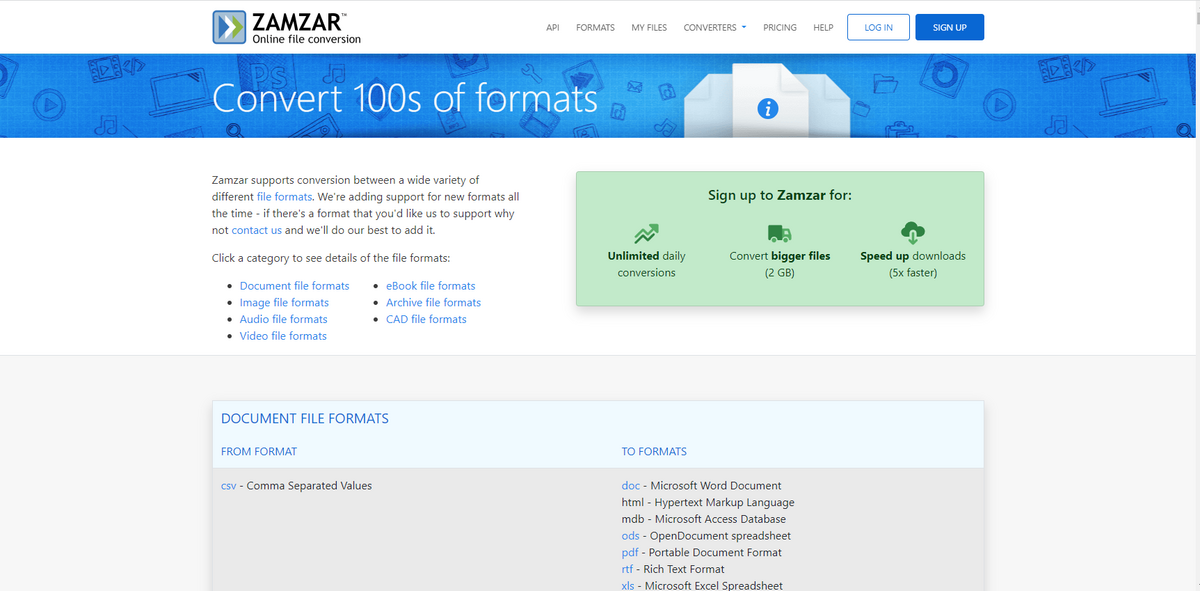Screen dimensions: 1200x591
Task: Open the rtf format link
Action: tap(627, 569)
